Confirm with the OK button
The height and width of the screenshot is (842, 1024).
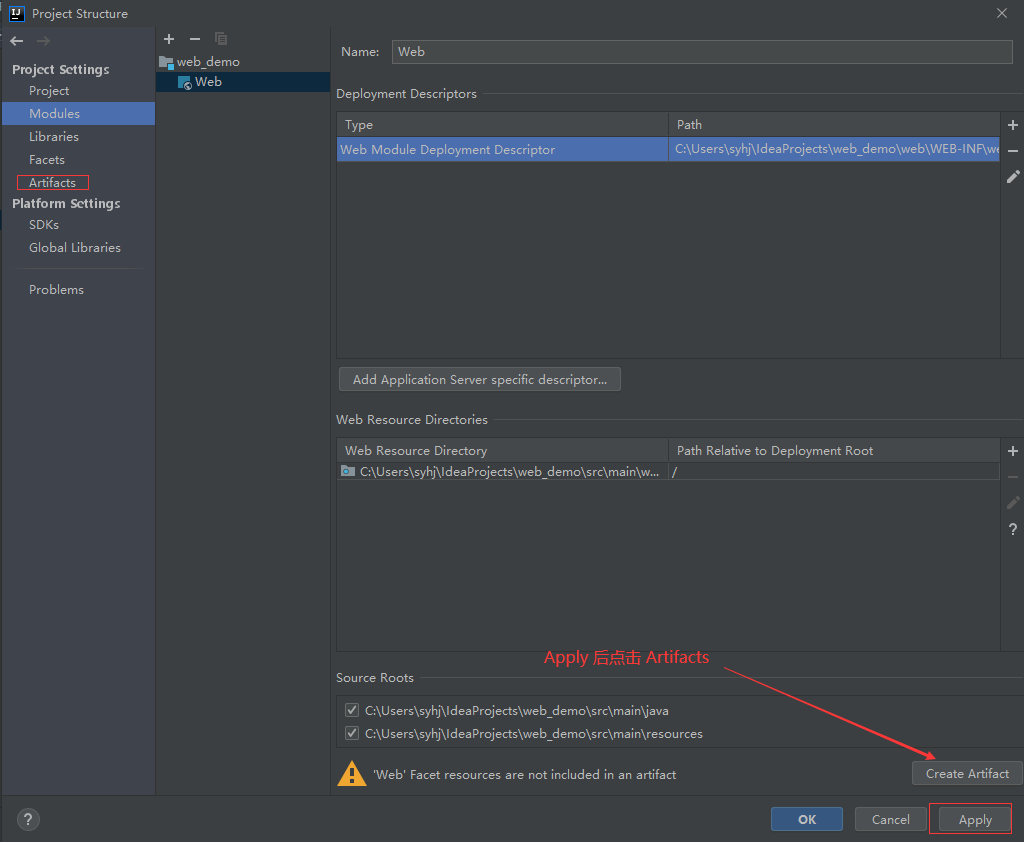(x=807, y=819)
